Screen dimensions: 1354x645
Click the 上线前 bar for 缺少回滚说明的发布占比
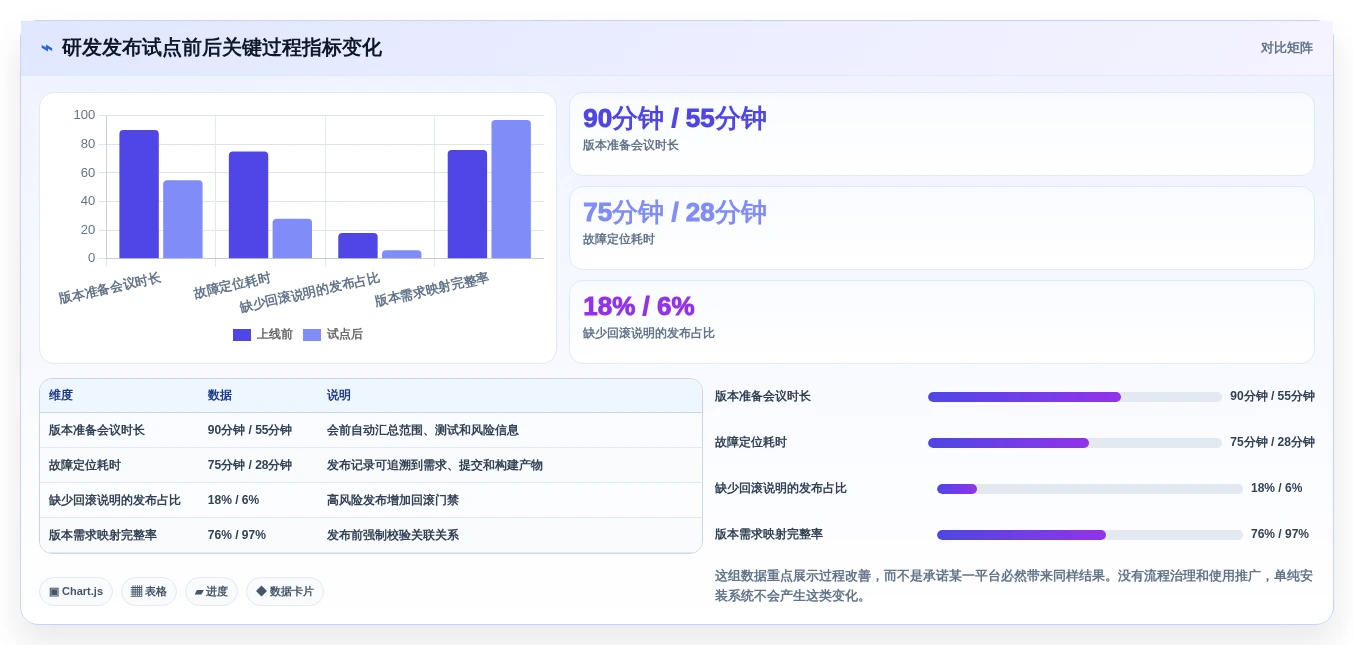click(358, 246)
